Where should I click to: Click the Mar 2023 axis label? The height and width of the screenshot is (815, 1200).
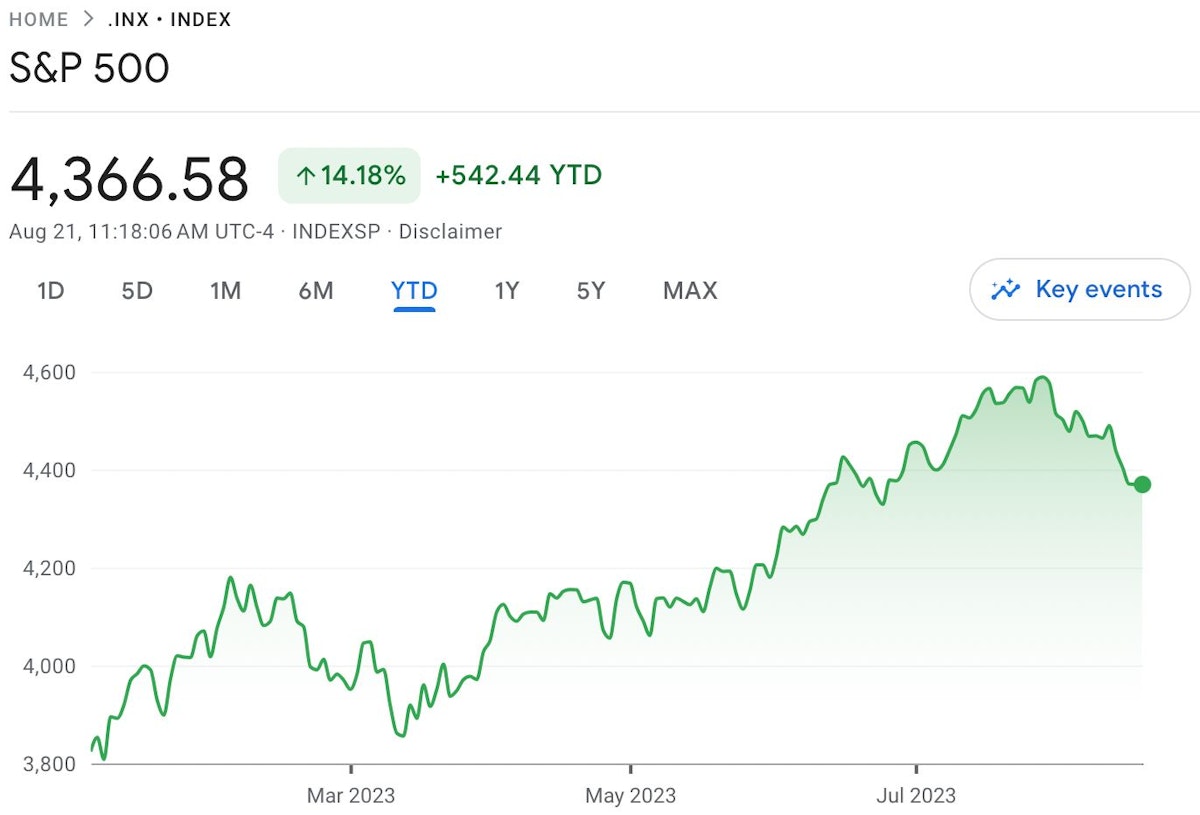pyautogui.click(x=351, y=796)
